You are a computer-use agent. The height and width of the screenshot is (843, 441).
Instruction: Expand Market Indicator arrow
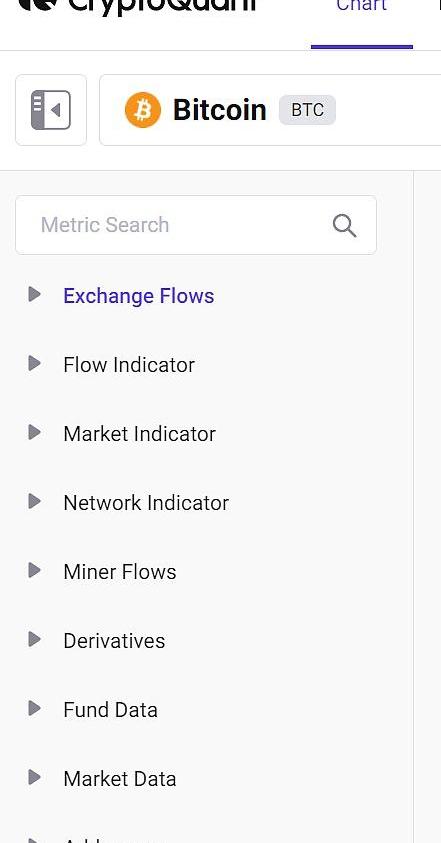pyautogui.click(x=34, y=432)
